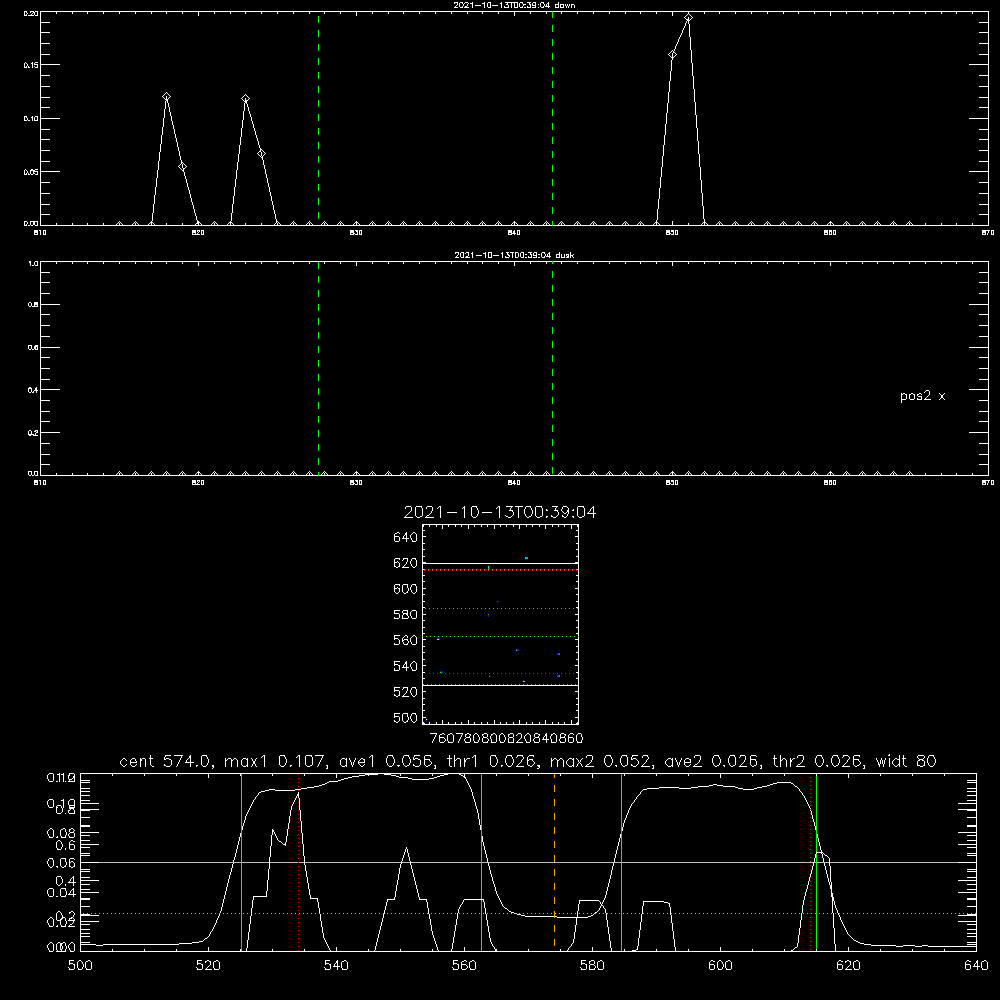This screenshot has width=1000, height=1000.
Task: Click the '640' y-axis label of scatter plot
Action: (x=405, y=538)
